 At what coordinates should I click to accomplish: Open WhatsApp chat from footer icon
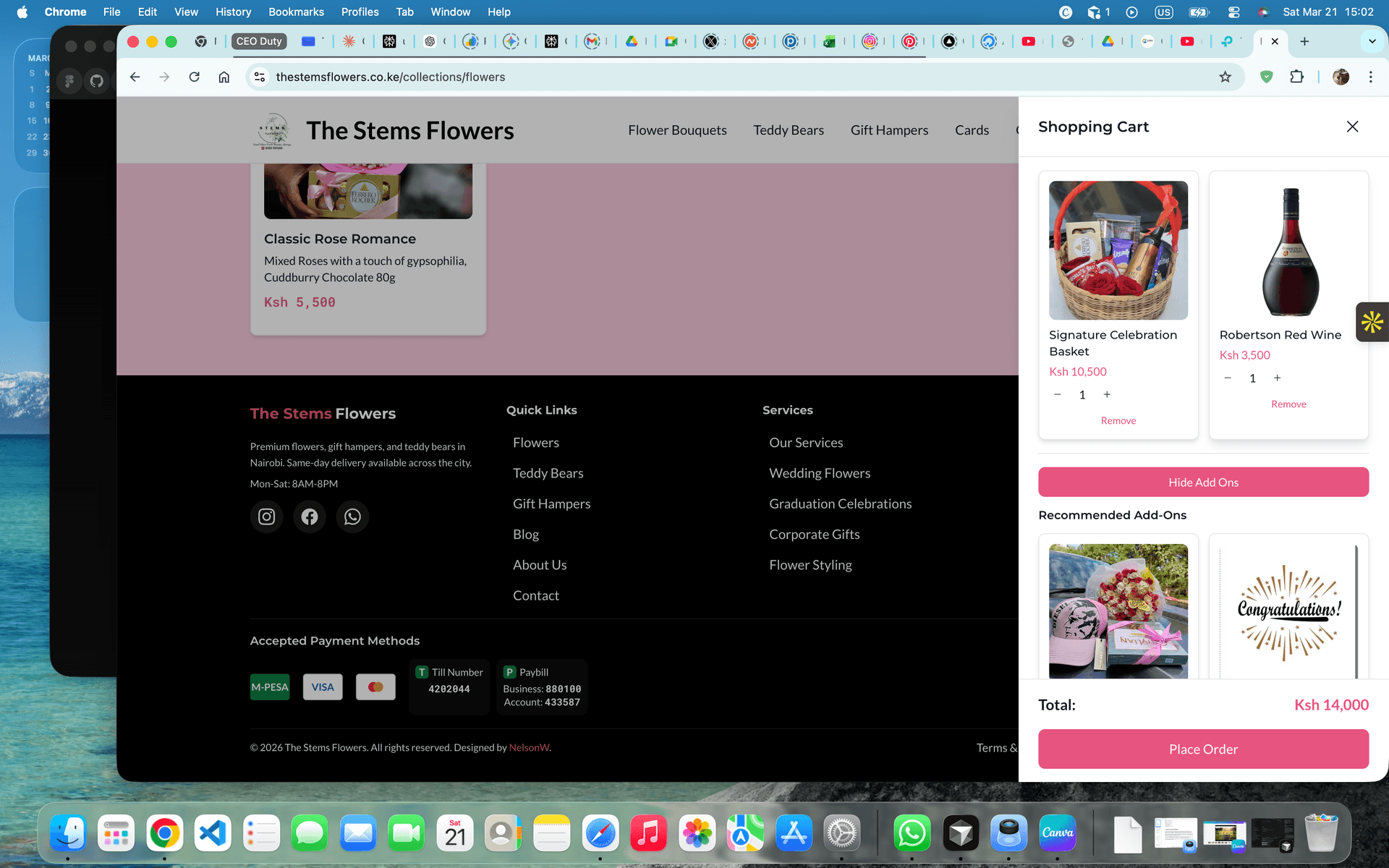pos(352,516)
